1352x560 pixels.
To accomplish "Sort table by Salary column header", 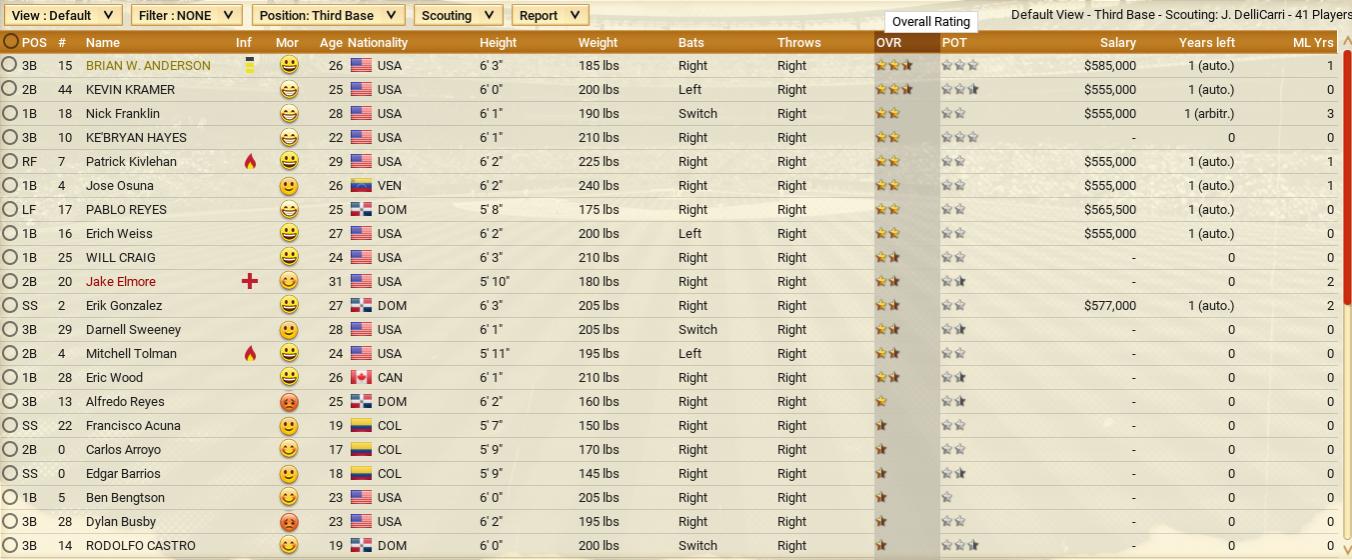I will [1117, 43].
